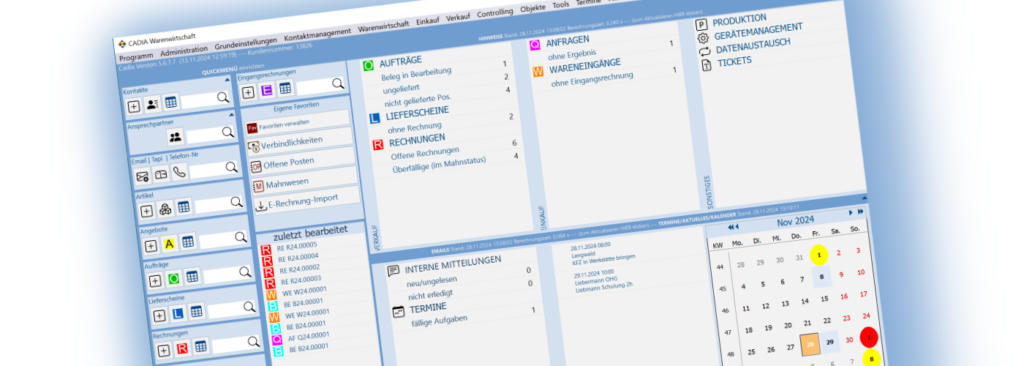Open the Administration menu
The width and height of the screenshot is (1024, 366).
click(x=184, y=52)
